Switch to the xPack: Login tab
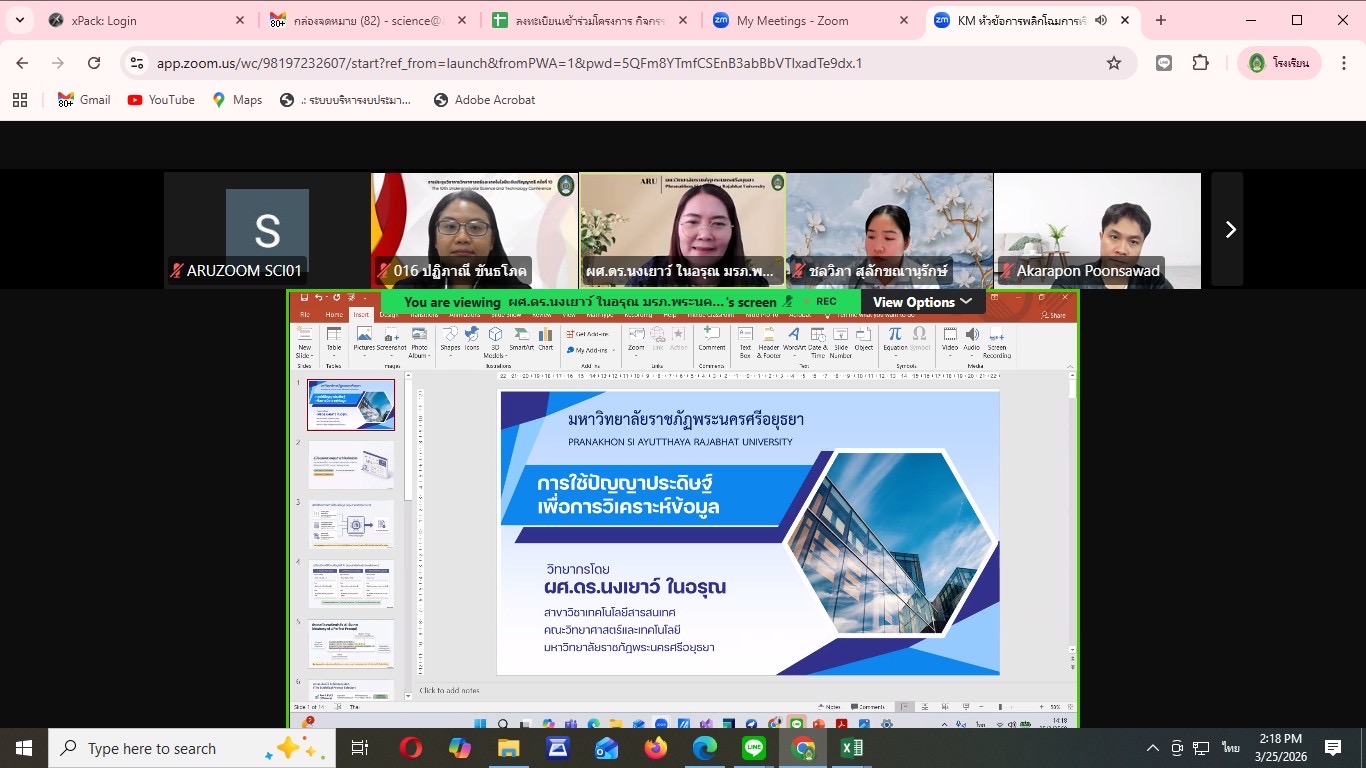This screenshot has height=768, width=1366. (x=140, y=20)
